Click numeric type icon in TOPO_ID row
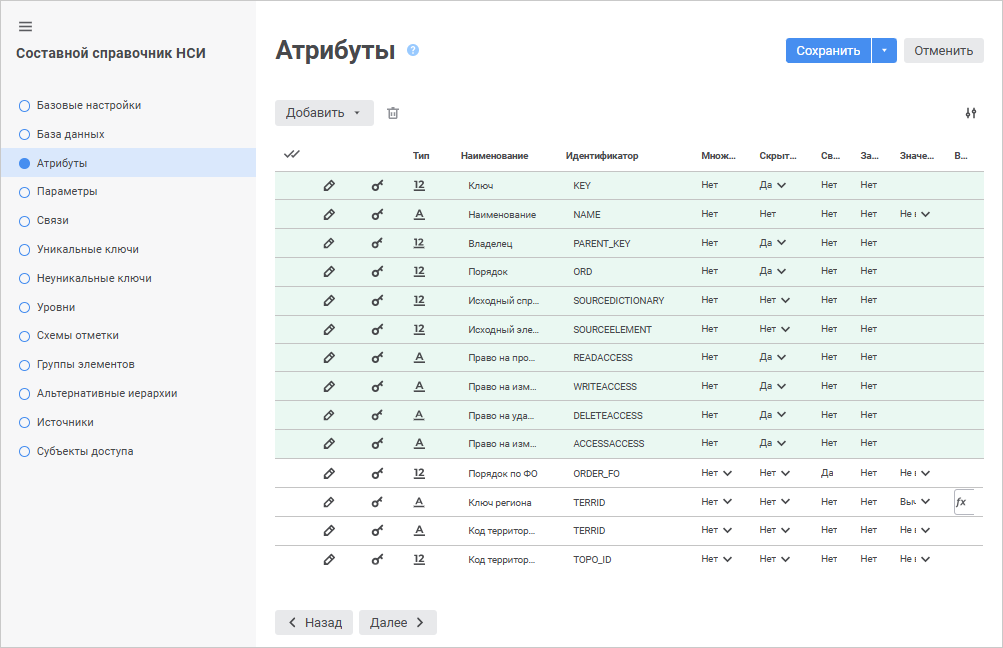1003x648 pixels. pyautogui.click(x=419, y=559)
